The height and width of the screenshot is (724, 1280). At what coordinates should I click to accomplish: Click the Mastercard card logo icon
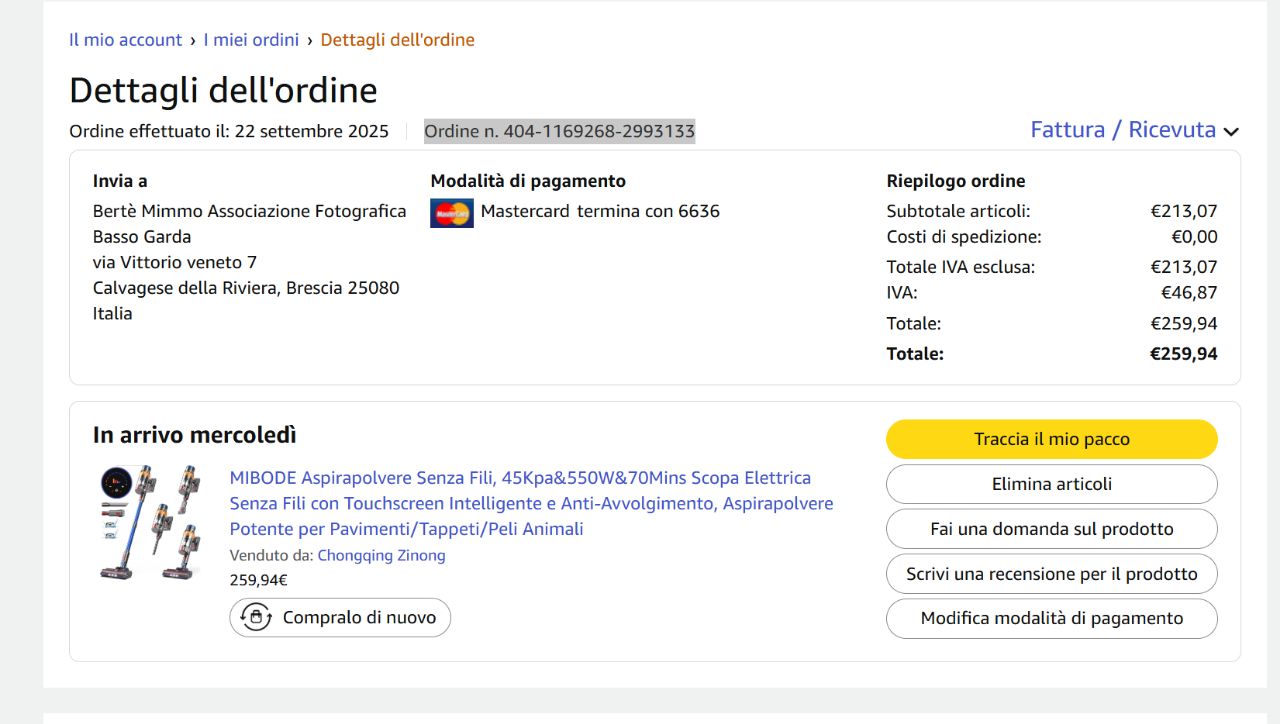[452, 213]
